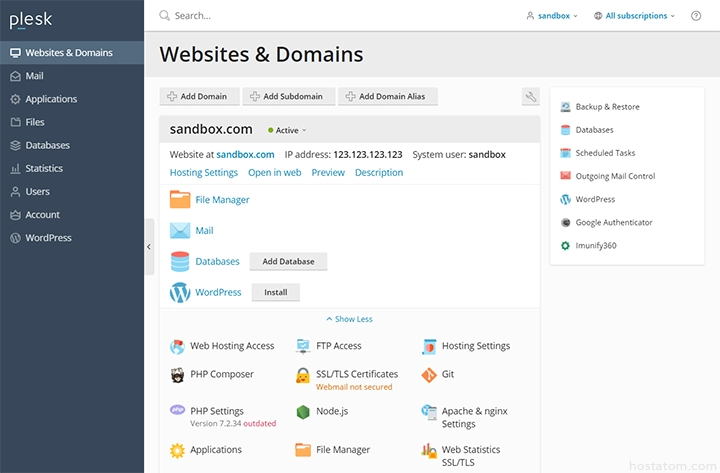Open PHP Settings
Screen dimensions: 720x473
217,411
